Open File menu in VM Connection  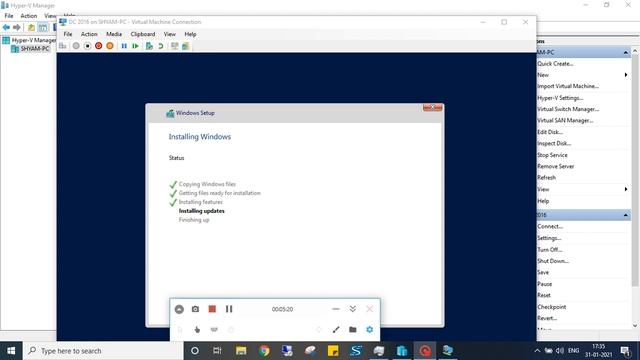coord(68,34)
